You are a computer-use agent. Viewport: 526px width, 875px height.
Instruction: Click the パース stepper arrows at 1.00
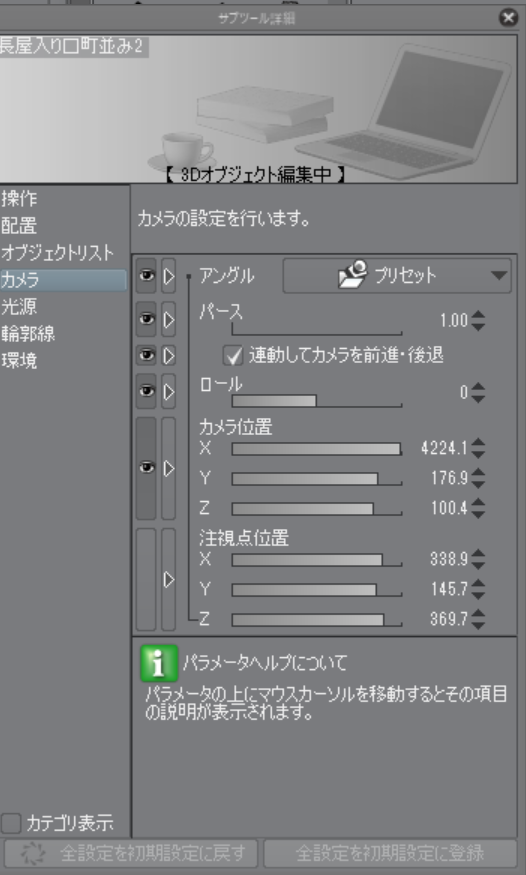tap(478, 320)
